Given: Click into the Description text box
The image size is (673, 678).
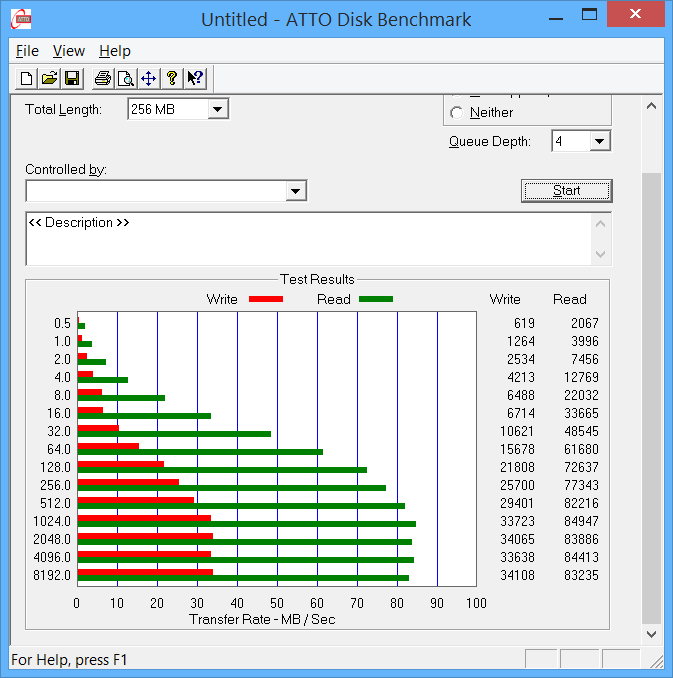Looking at the screenshot, I should click(309, 239).
